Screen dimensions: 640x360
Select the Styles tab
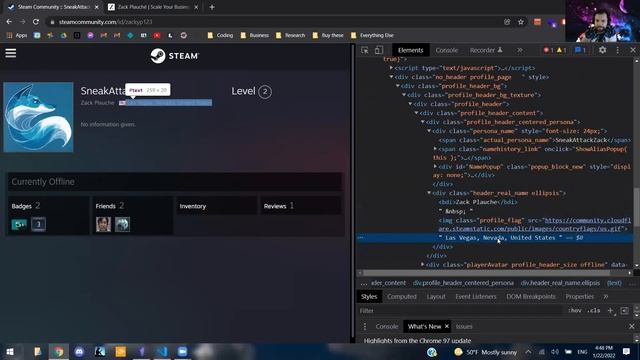click(369, 297)
